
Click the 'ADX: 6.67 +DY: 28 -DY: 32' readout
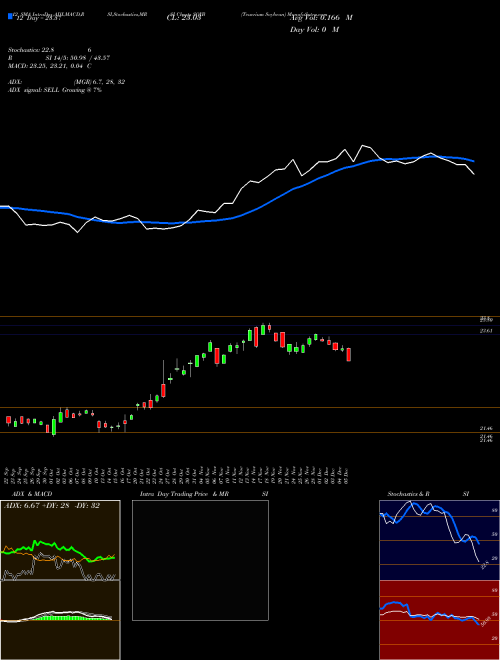[52, 506]
